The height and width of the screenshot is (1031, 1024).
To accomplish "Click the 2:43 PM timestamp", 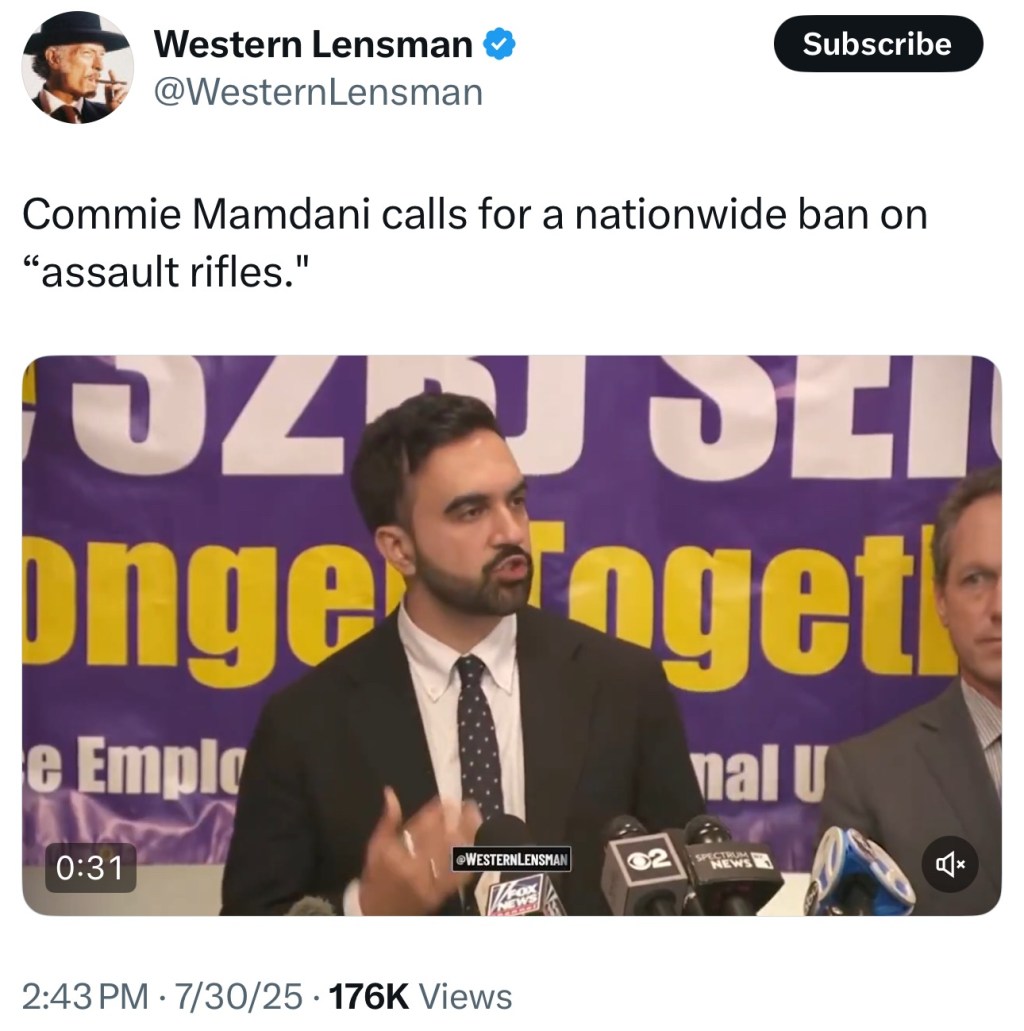I will pos(85,995).
